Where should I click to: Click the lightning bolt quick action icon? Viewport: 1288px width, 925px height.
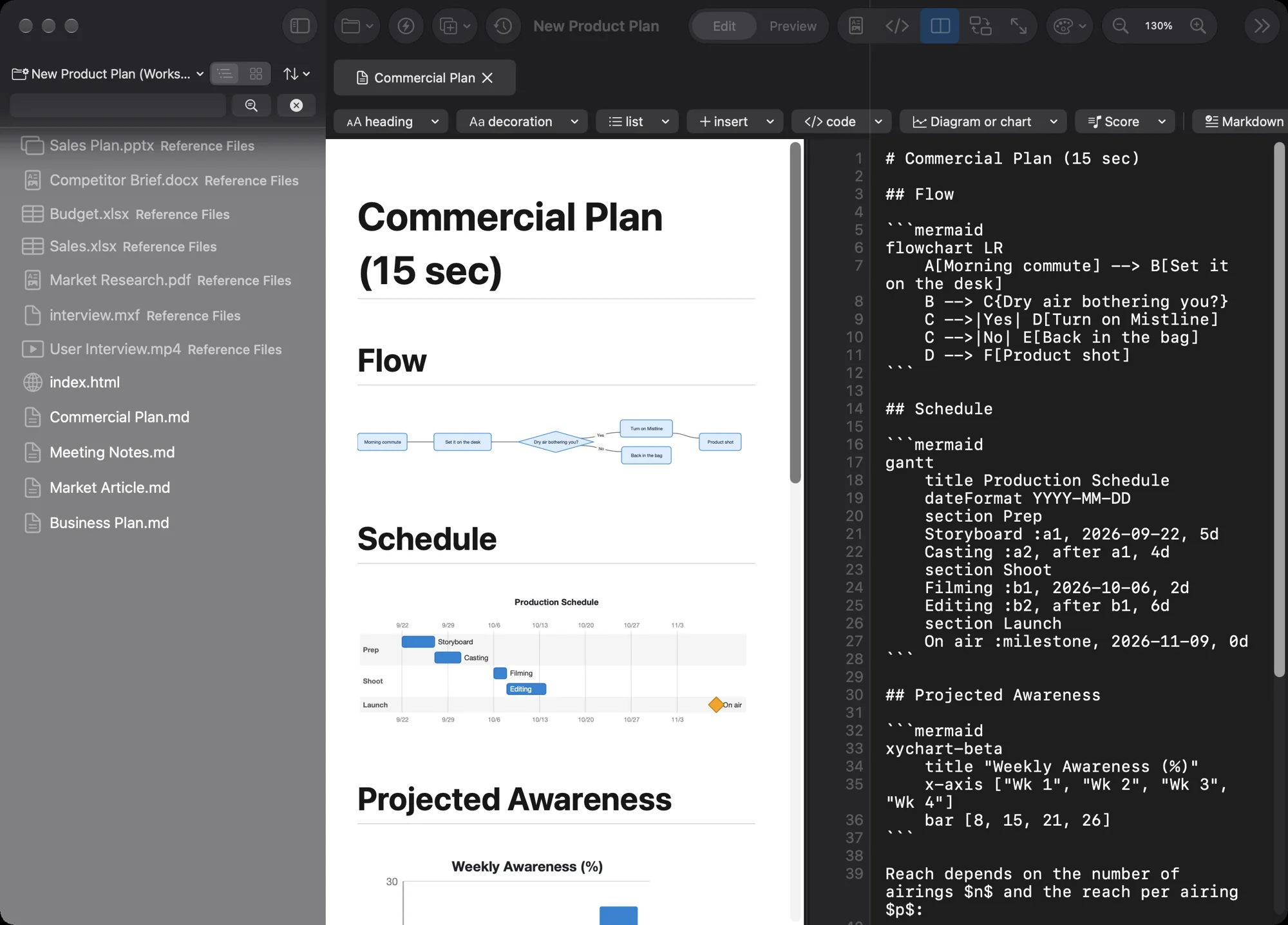pyautogui.click(x=406, y=26)
